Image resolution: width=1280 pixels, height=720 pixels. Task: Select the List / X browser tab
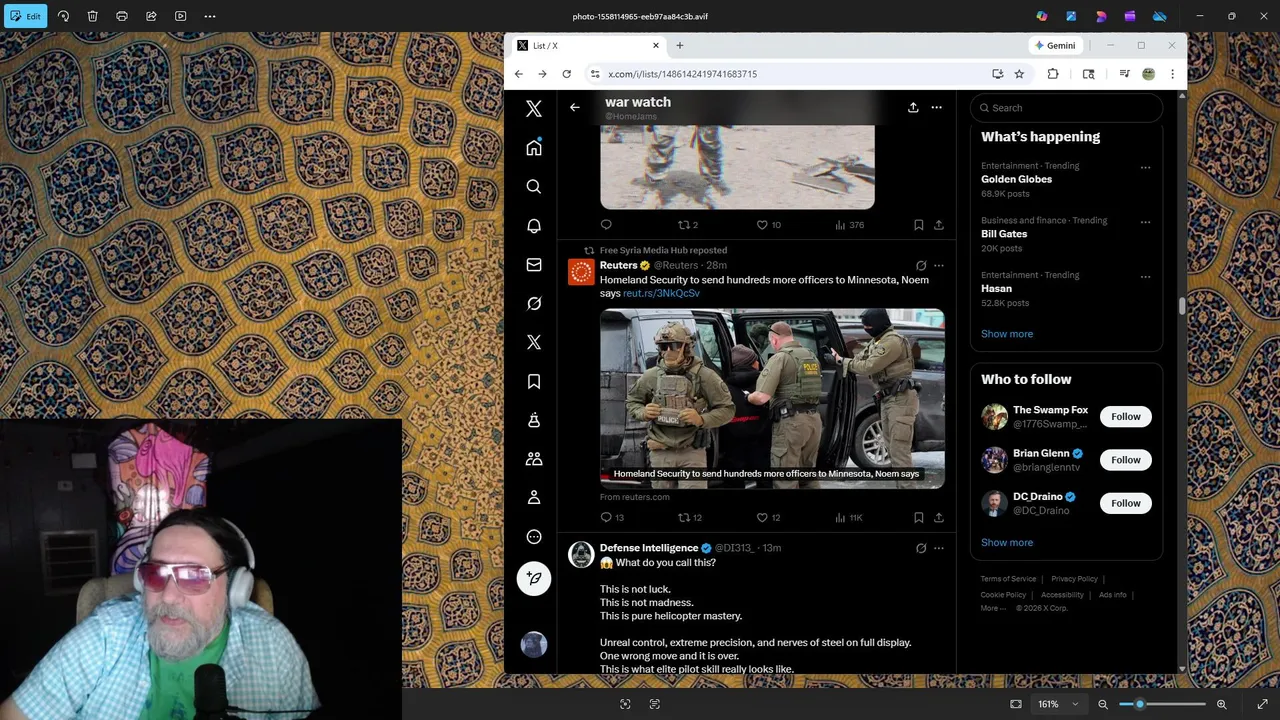[x=587, y=46]
